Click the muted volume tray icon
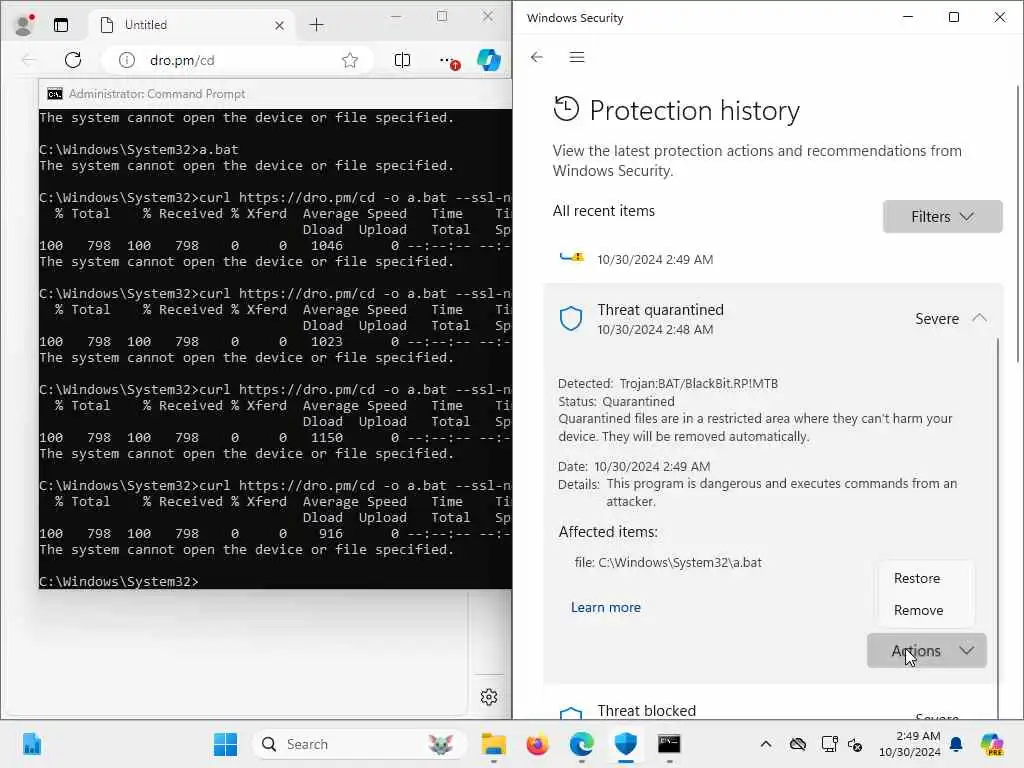 (856, 744)
